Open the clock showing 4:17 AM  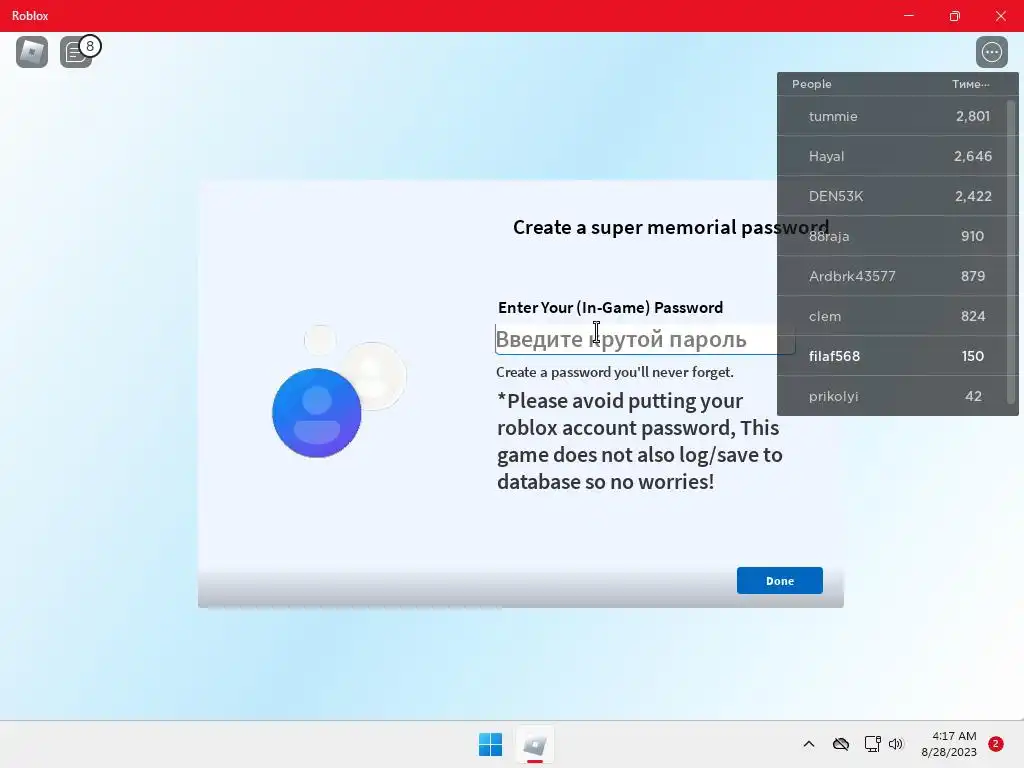[949, 744]
